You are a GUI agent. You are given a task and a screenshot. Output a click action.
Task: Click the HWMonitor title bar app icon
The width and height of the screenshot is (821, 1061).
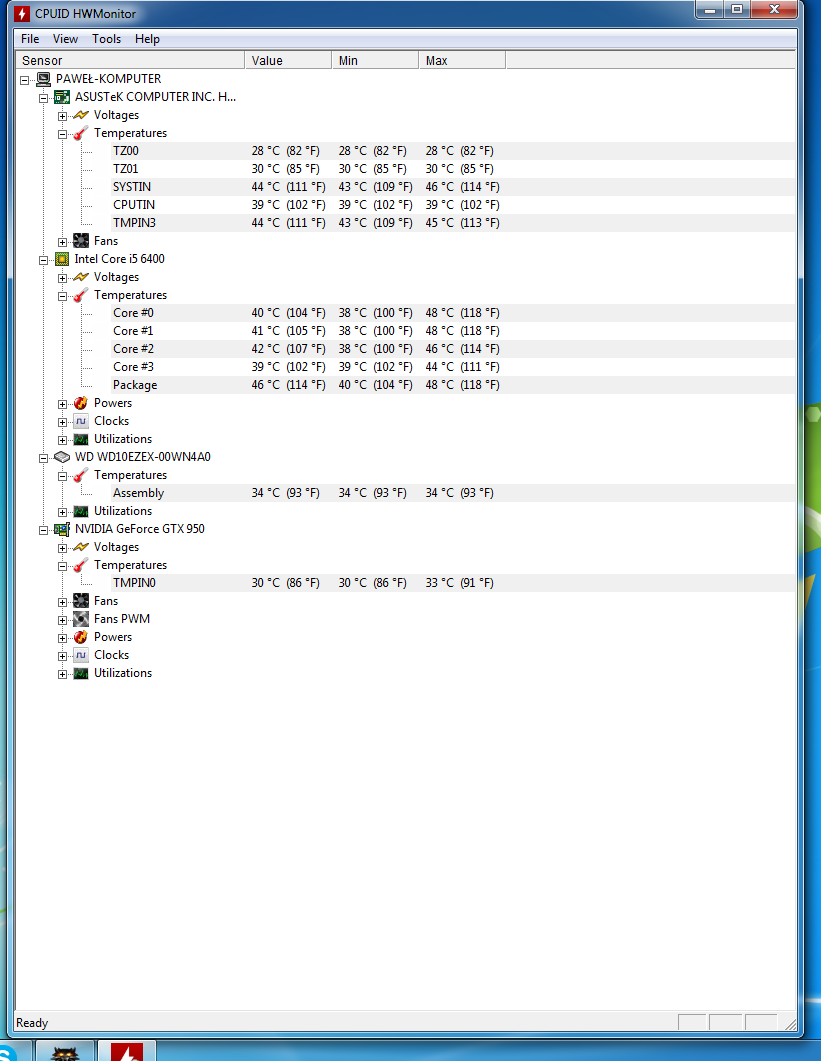22,14
